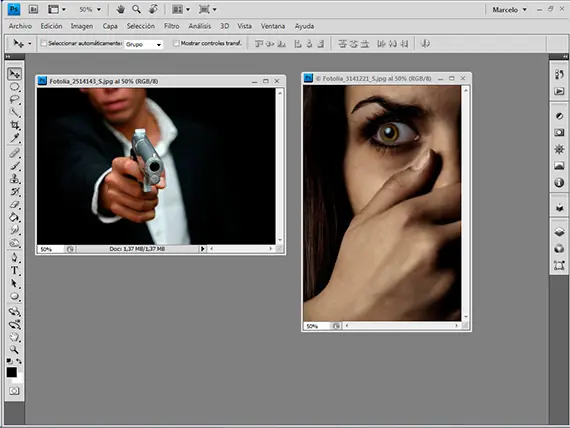Open the 50% zoom level dropdown
The image size is (570, 428).
[x=90, y=9]
